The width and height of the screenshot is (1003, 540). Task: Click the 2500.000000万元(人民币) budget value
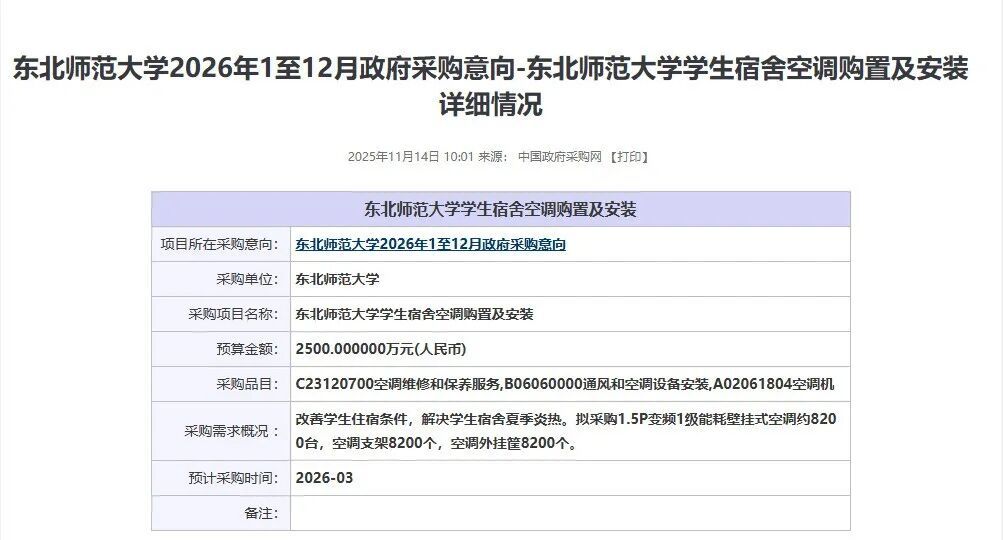(381, 349)
